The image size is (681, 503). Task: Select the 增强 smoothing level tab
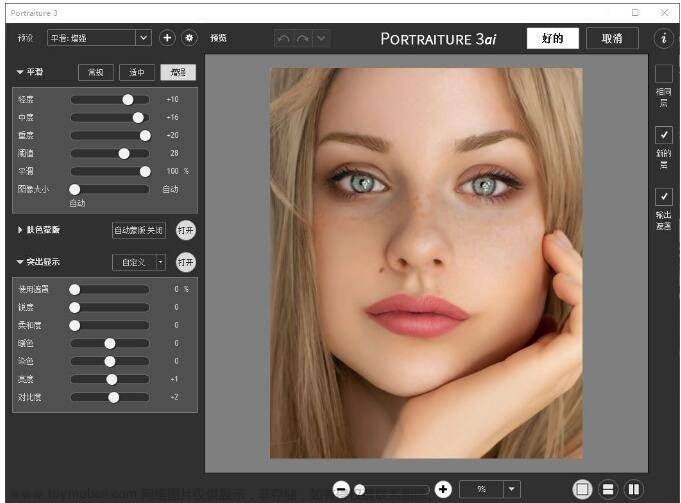178,73
